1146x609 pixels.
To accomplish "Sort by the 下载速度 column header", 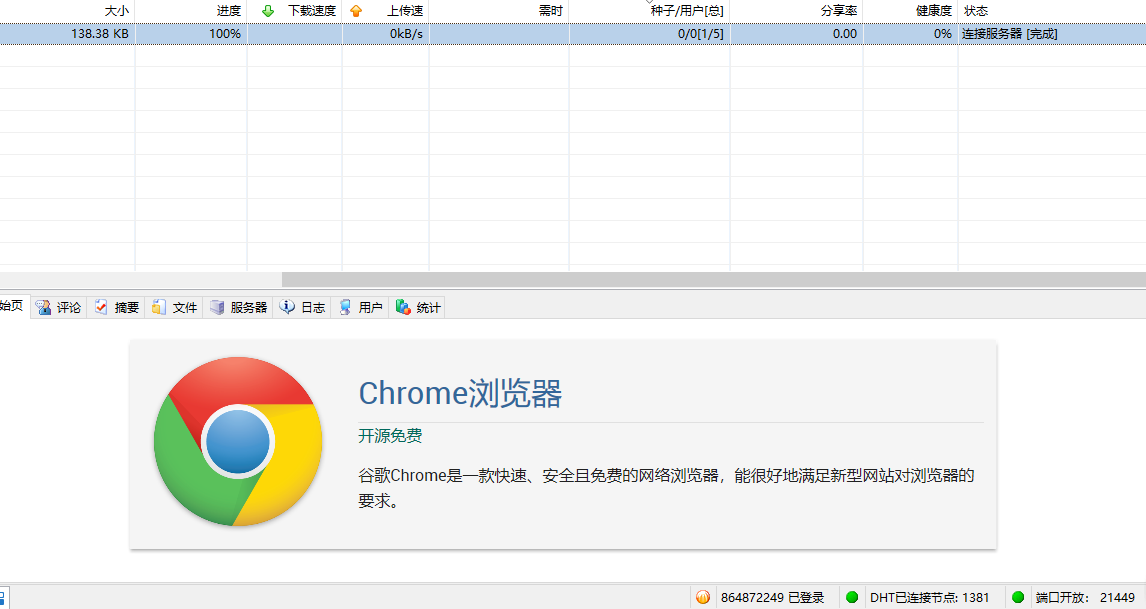I will (x=295, y=11).
